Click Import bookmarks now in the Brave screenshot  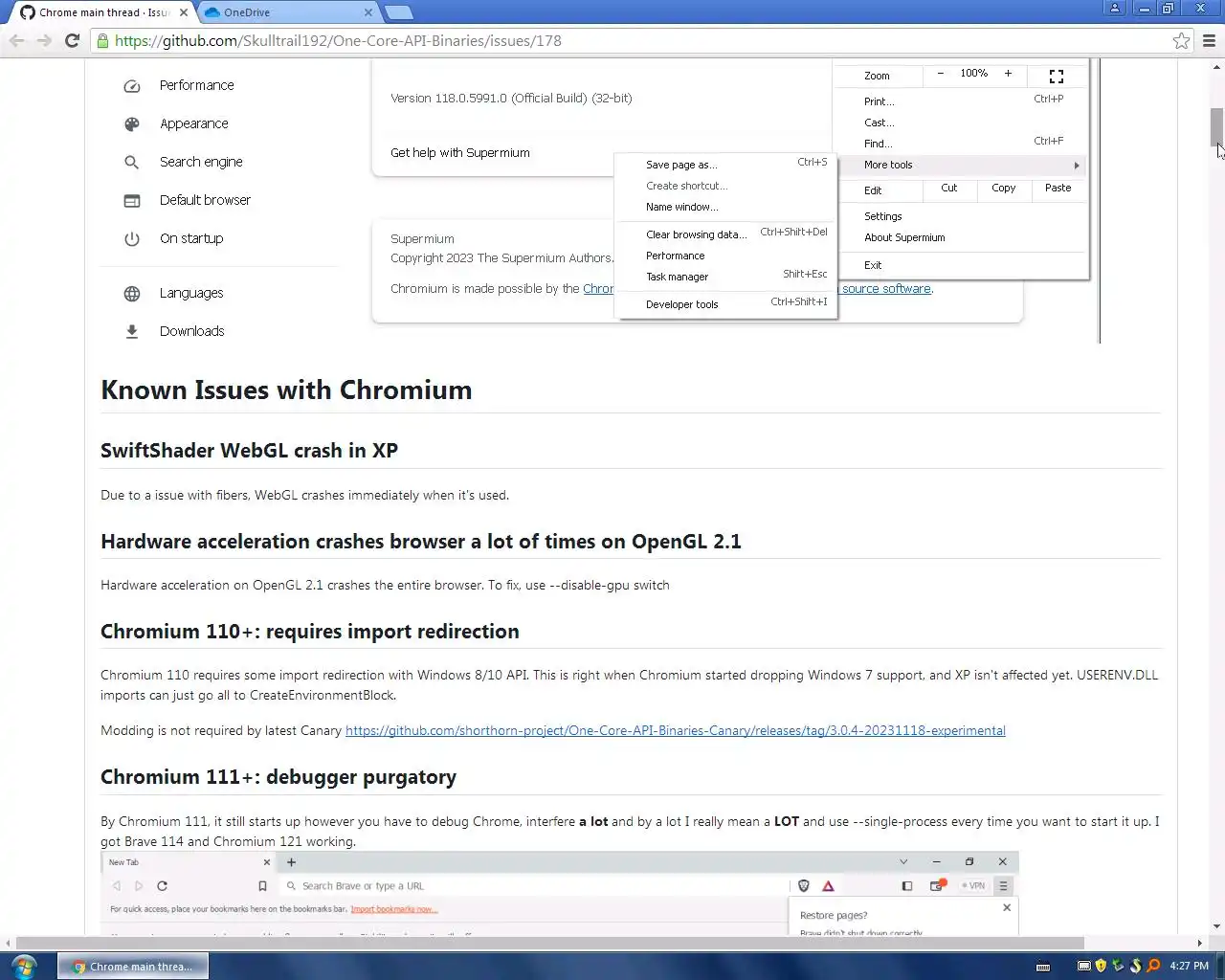pyautogui.click(x=394, y=909)
